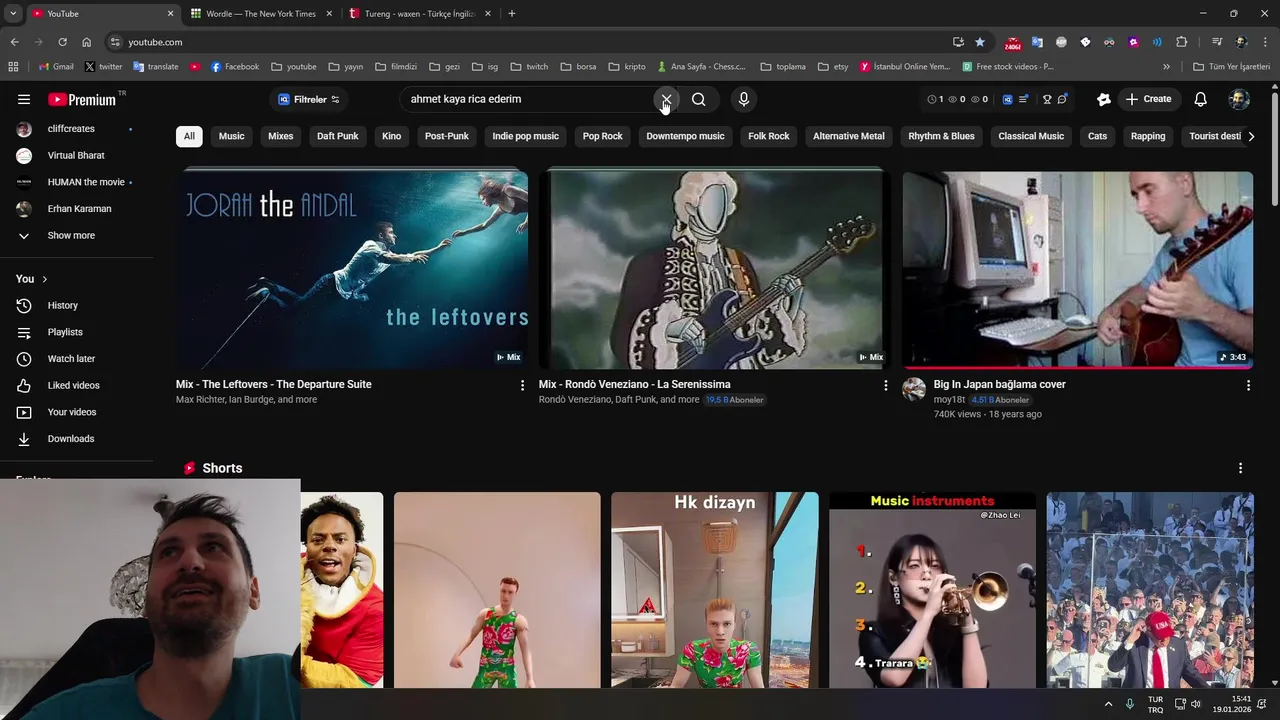
Task: Open The Leftovers Departure Suite mix thumbnail
Action: coord(352,270)
